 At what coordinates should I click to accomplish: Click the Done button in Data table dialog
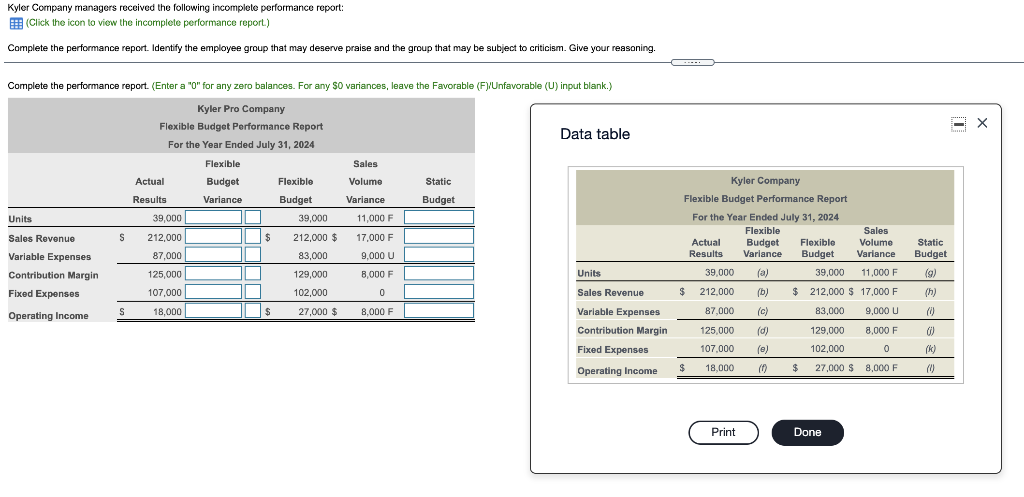coord(807,432)
